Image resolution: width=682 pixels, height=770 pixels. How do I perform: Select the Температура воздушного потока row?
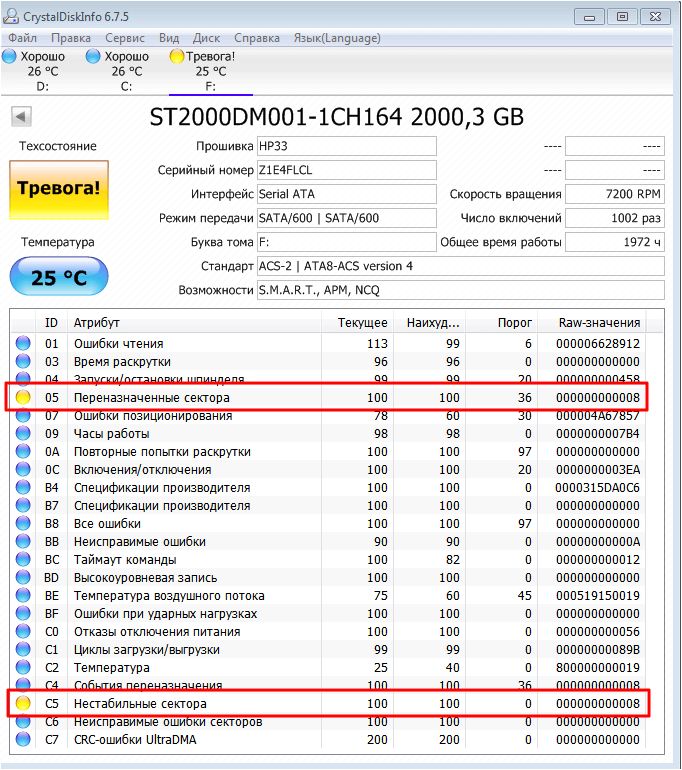tap(336, 595)
